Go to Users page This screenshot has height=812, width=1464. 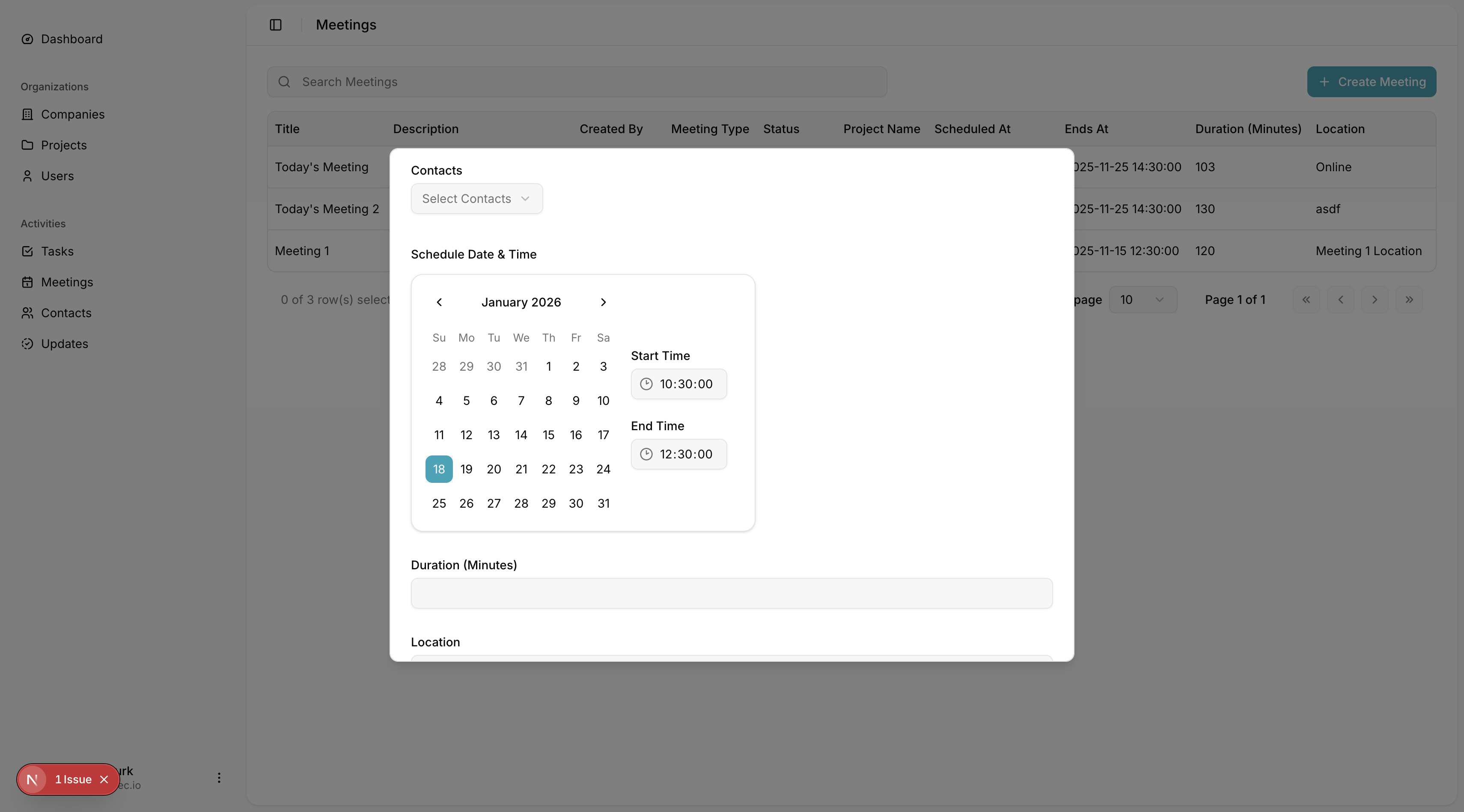click(57, 175)
